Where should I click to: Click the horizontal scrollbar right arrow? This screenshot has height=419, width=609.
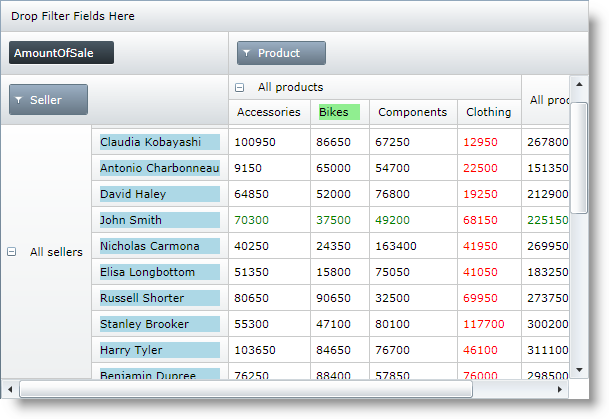(x=561, y=389)
